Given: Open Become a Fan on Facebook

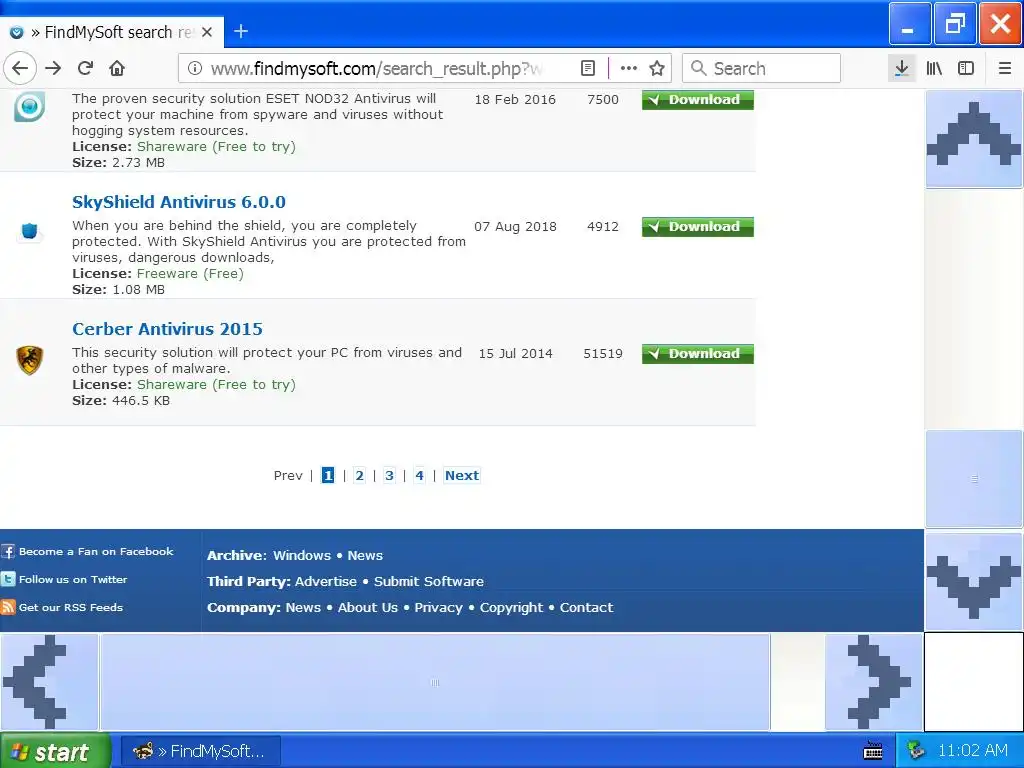Looking at the screenshot, I should tap(96, 552).
